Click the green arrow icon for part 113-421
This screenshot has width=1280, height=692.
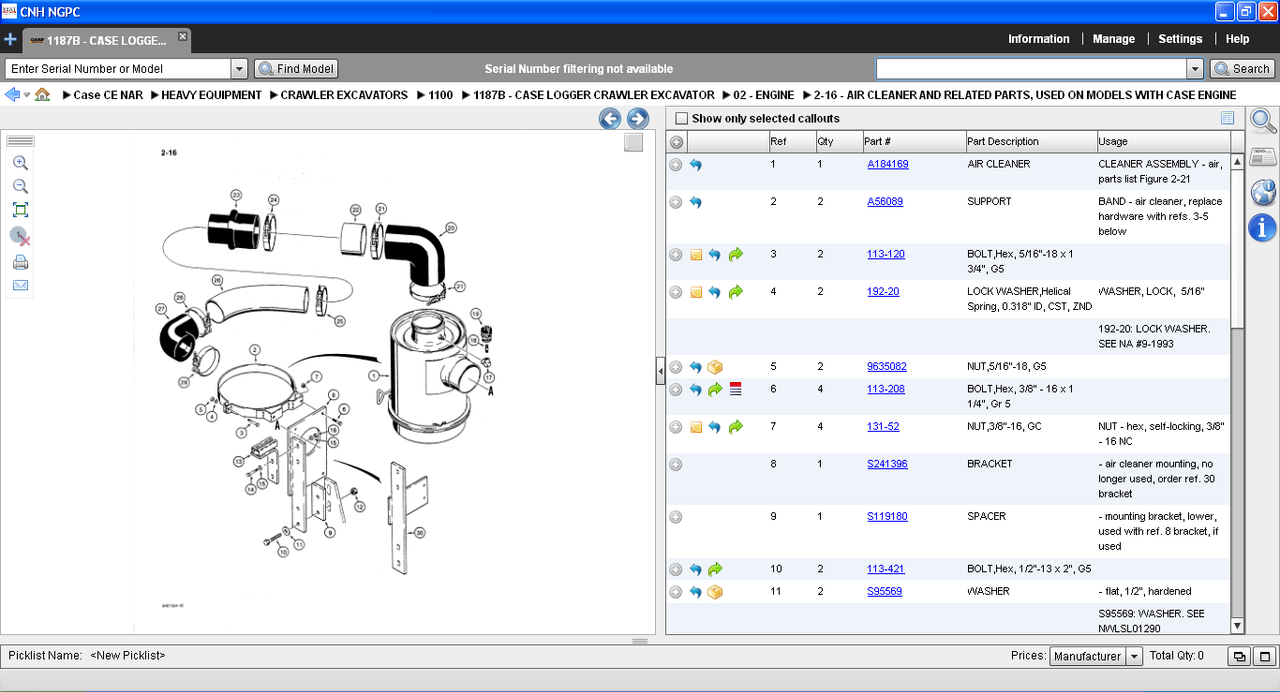(x=715, y=569)
